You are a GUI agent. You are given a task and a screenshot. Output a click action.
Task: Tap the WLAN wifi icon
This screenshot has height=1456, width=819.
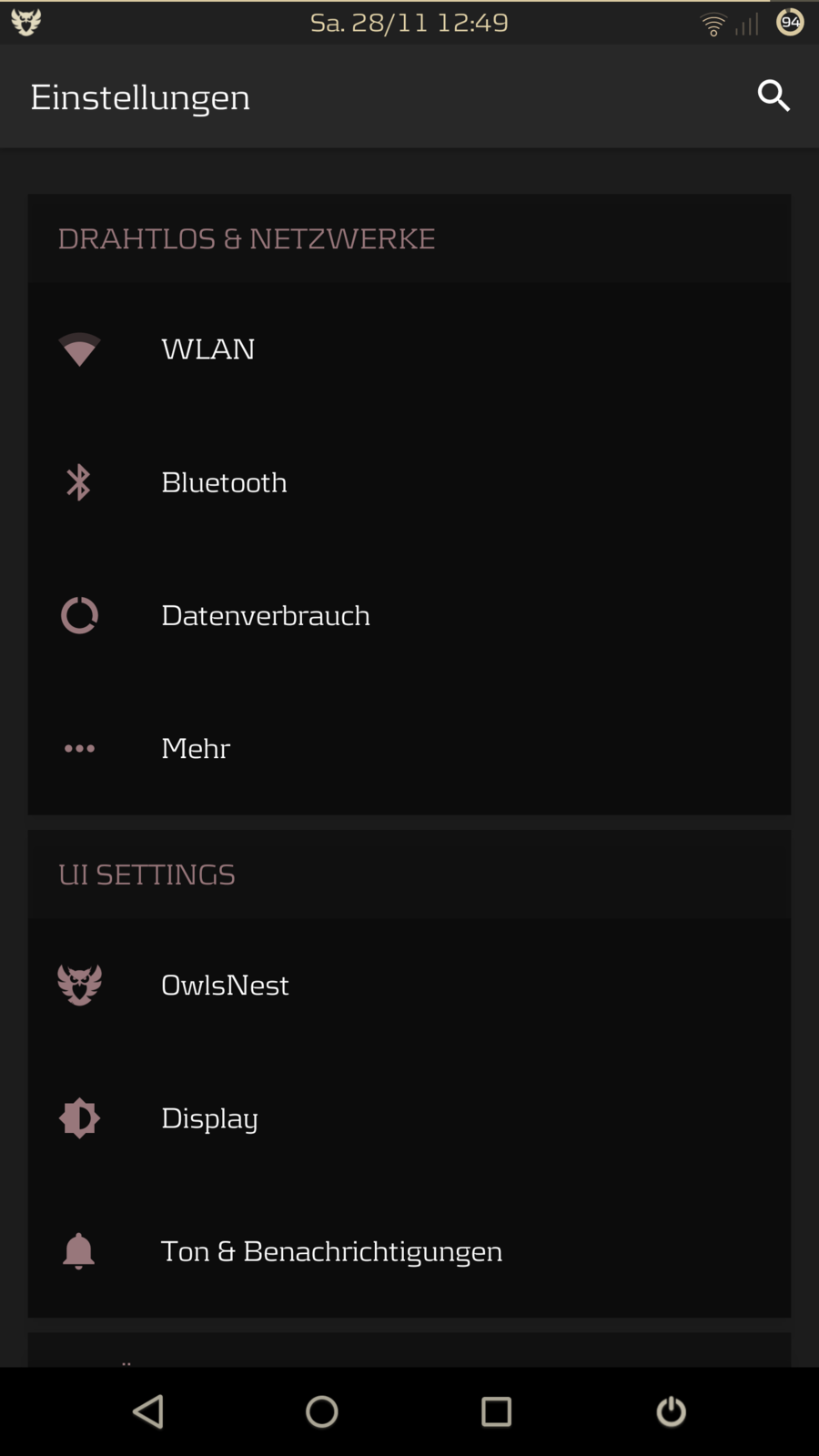[x=79, y=349]
